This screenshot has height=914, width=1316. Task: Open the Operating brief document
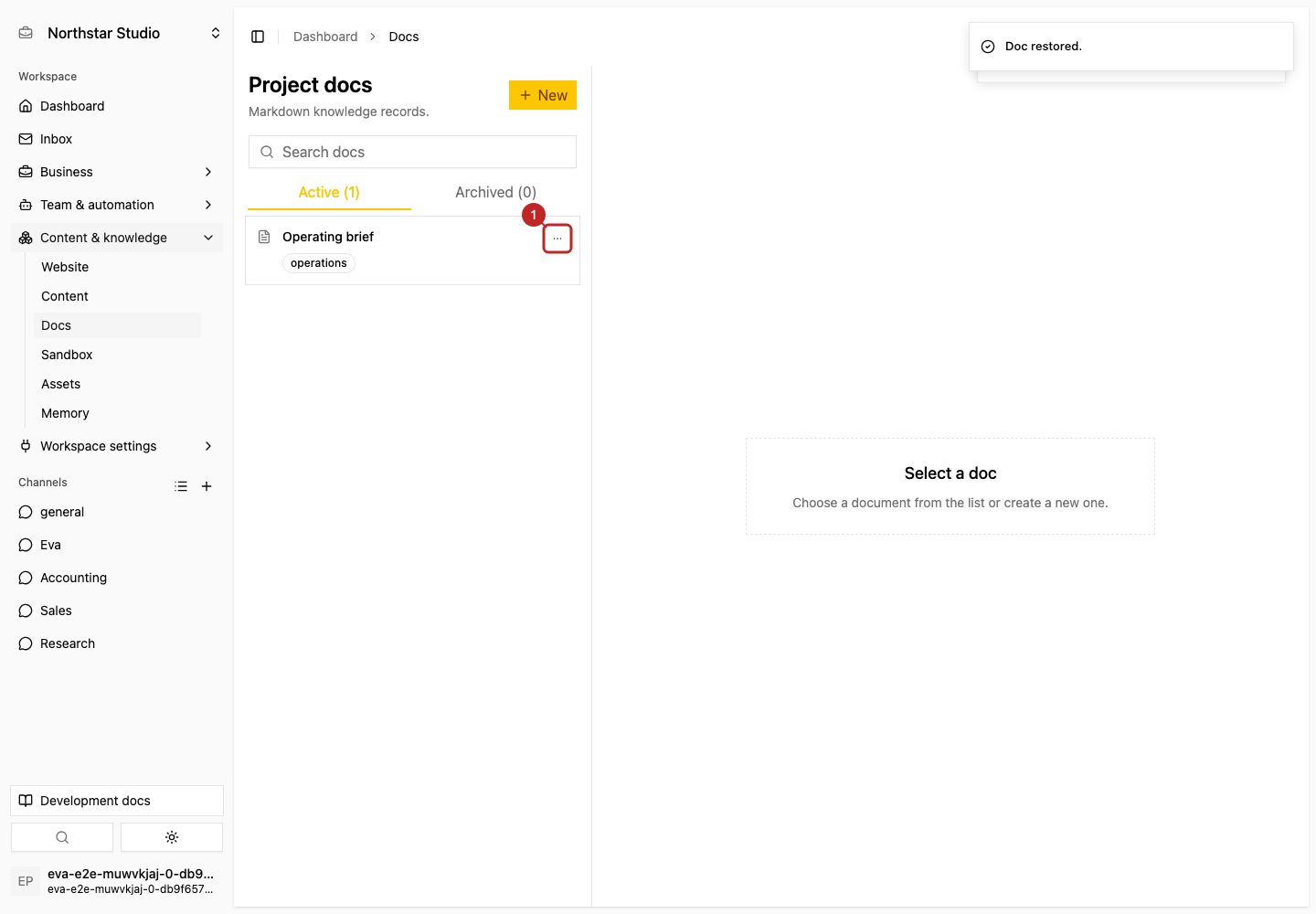(x=412, y=250)
